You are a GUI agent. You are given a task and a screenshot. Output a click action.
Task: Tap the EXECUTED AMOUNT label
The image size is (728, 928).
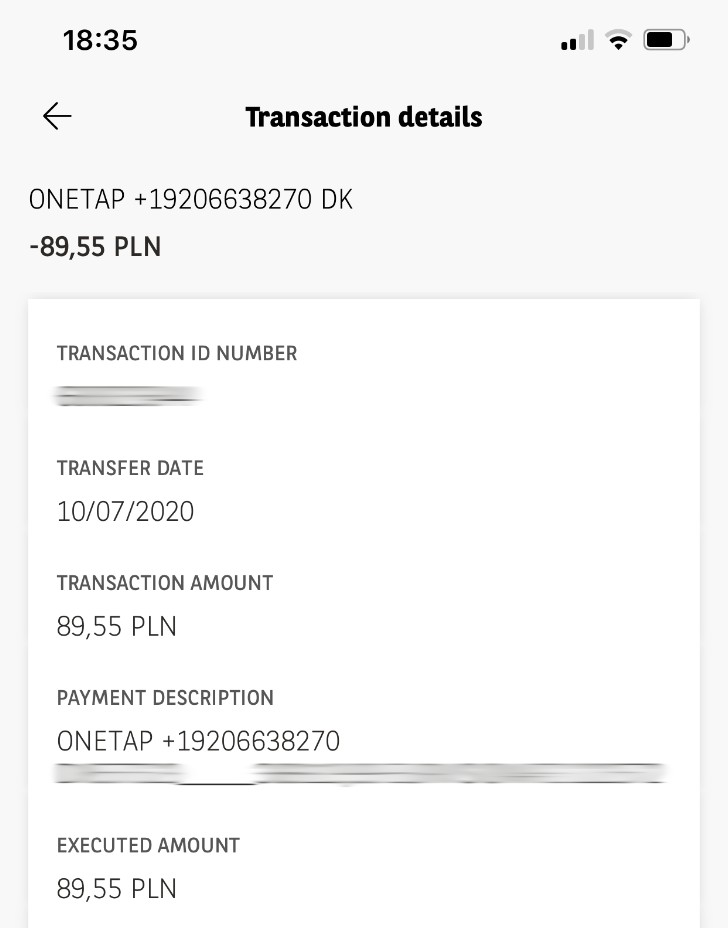[x=148, y=846]
